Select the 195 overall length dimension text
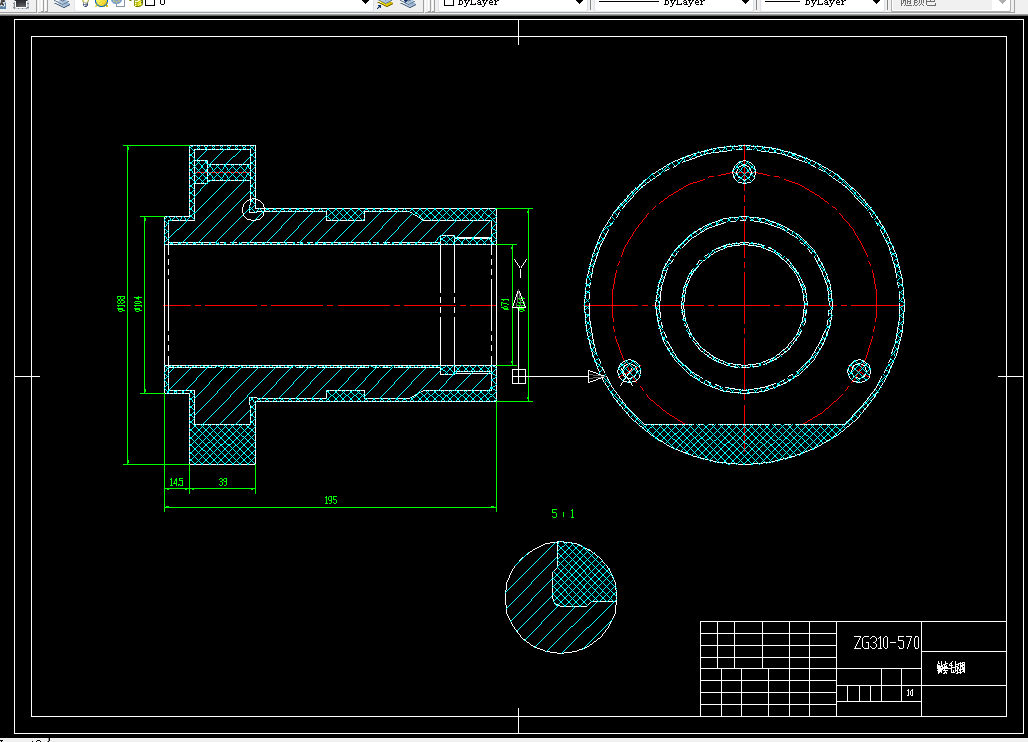Screen dimensions: 1028x742 tap(330, 500)
